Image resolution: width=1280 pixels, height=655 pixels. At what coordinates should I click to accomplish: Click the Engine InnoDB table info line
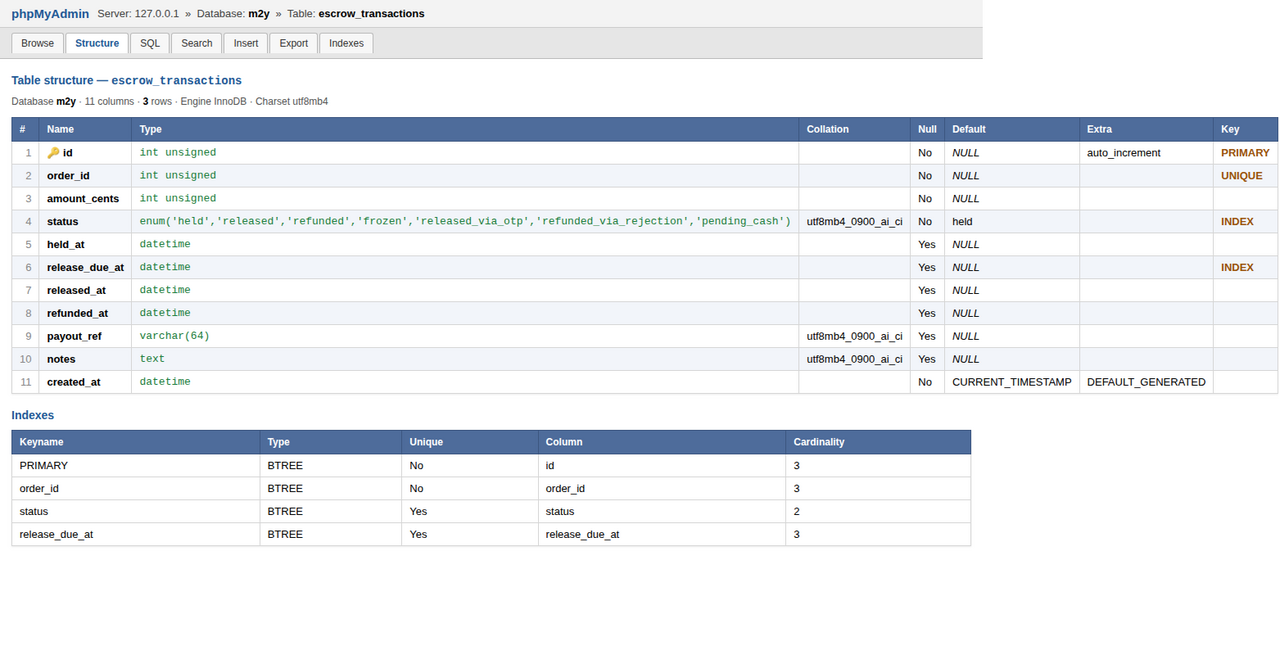tap(213, 102)
